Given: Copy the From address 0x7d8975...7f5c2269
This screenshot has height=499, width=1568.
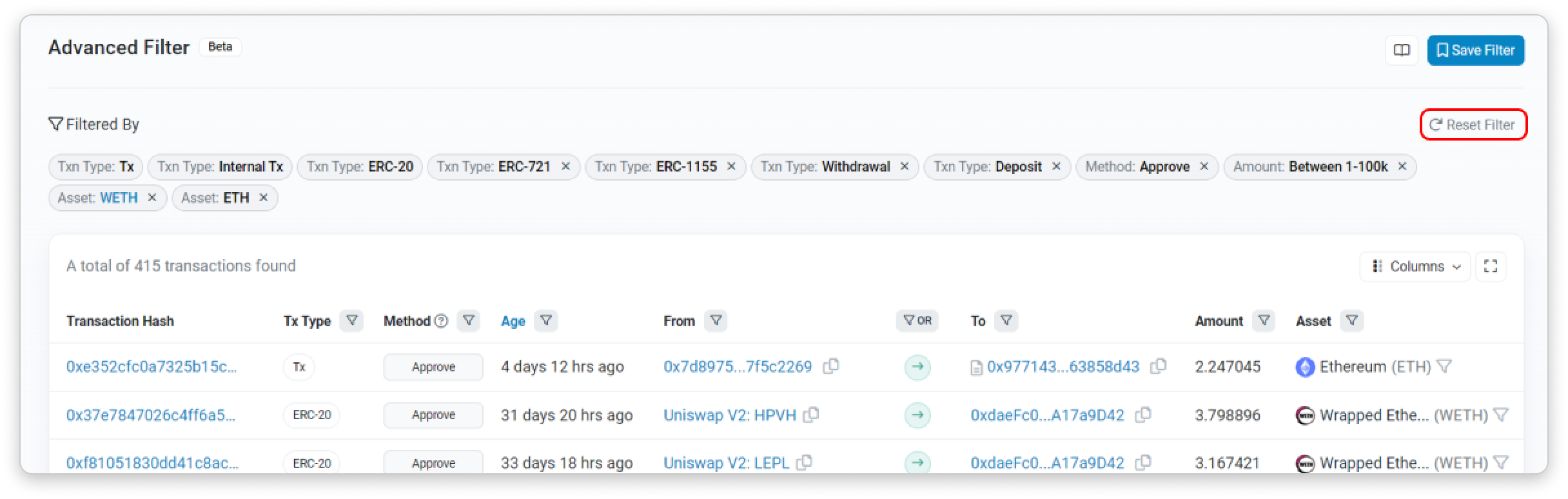Looking at the screenshot, I should pos(831,366).
